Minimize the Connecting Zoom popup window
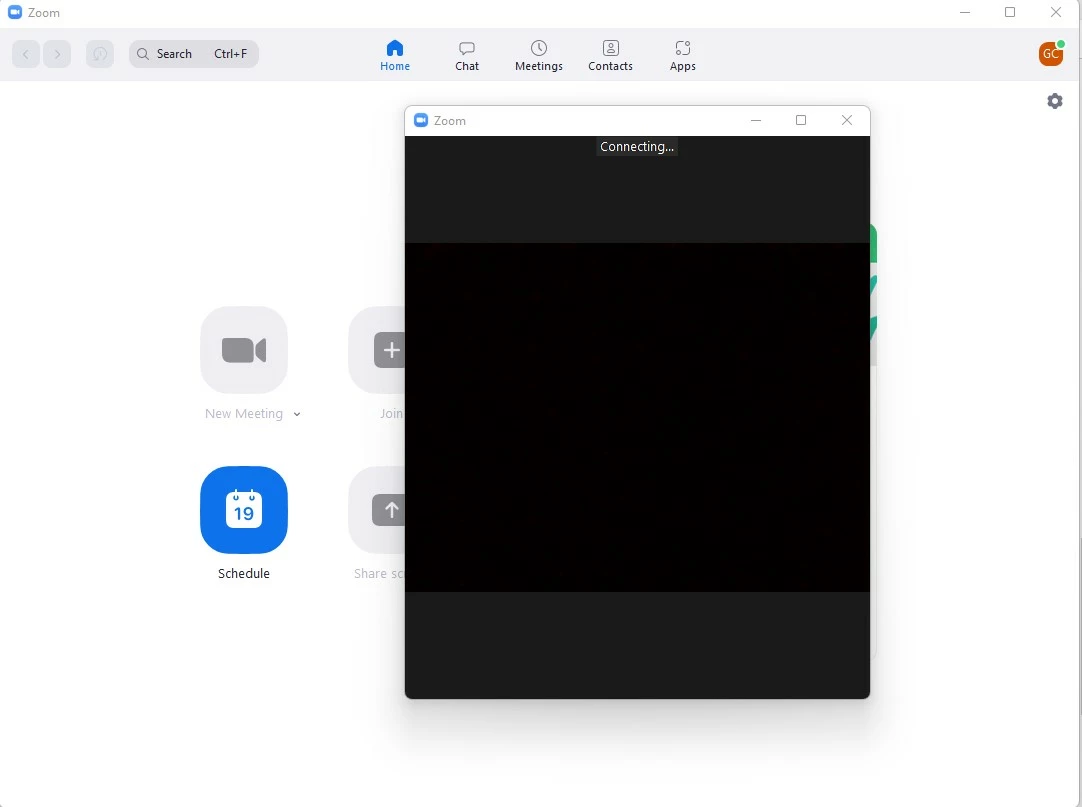Image resolution: width=1082 pixels, height=807 pixels. [756, 120]
